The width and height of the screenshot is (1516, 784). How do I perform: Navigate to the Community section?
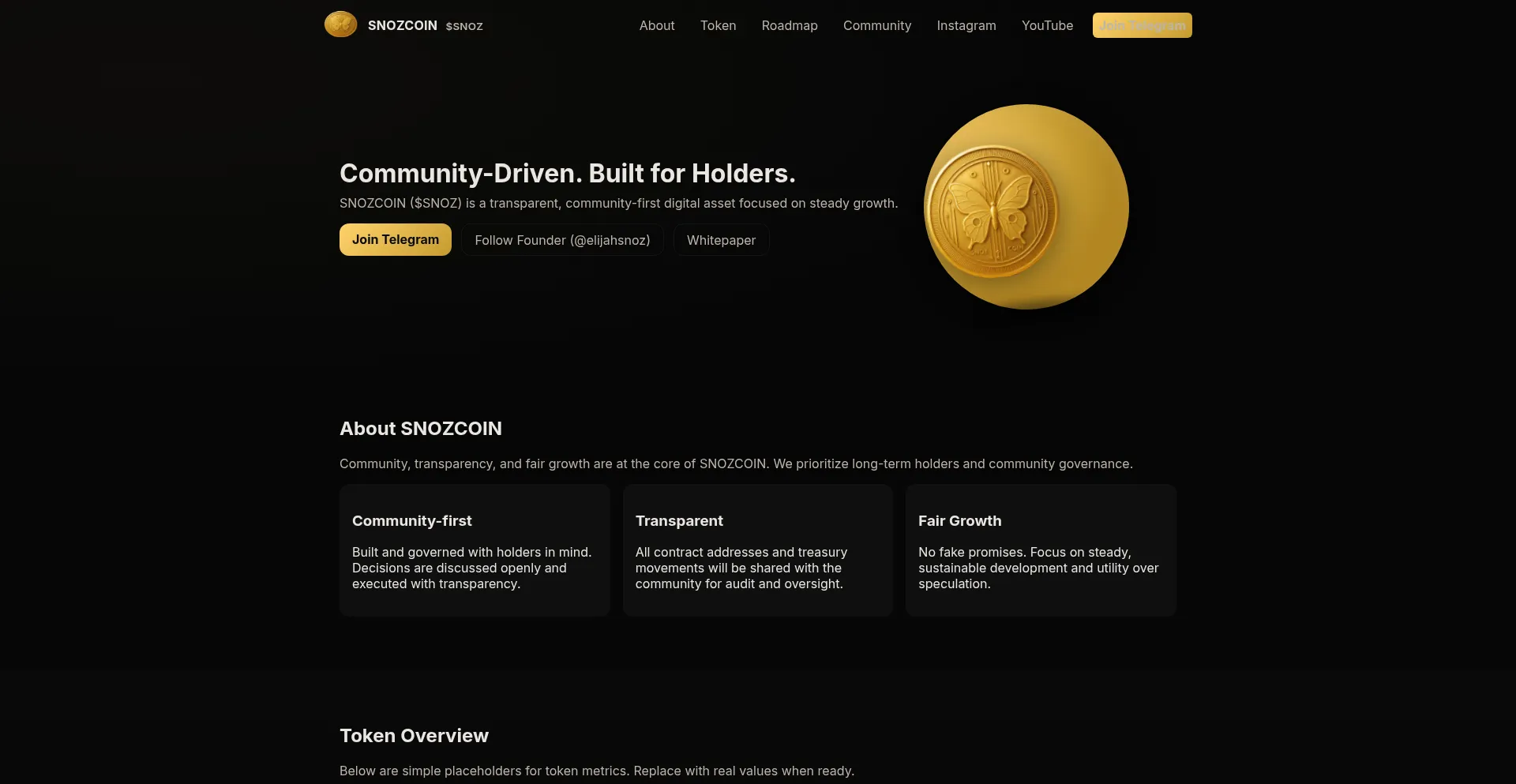click(876, 25)
